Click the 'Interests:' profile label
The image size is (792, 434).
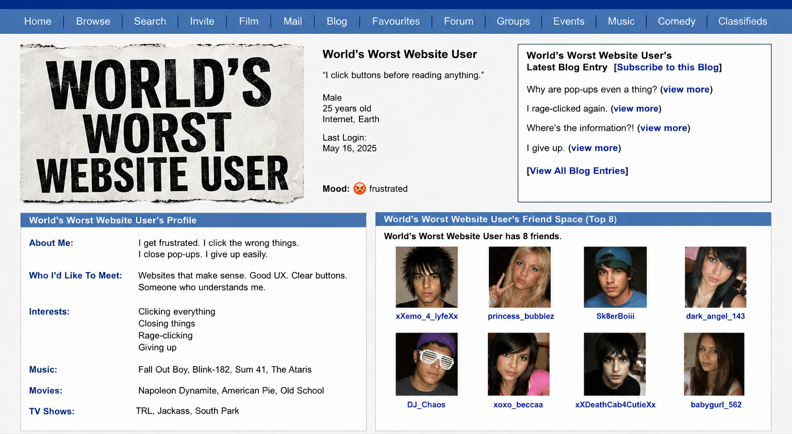[49, 312]
